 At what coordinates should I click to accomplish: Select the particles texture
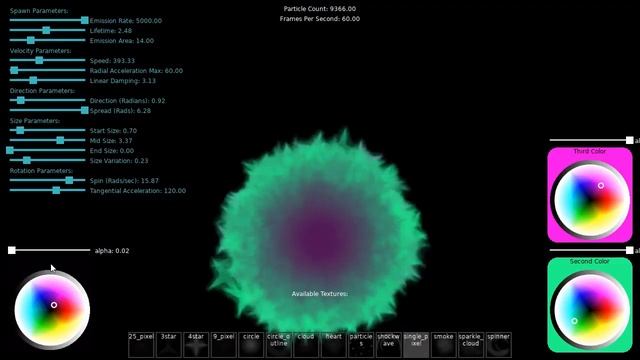point(361,345)
